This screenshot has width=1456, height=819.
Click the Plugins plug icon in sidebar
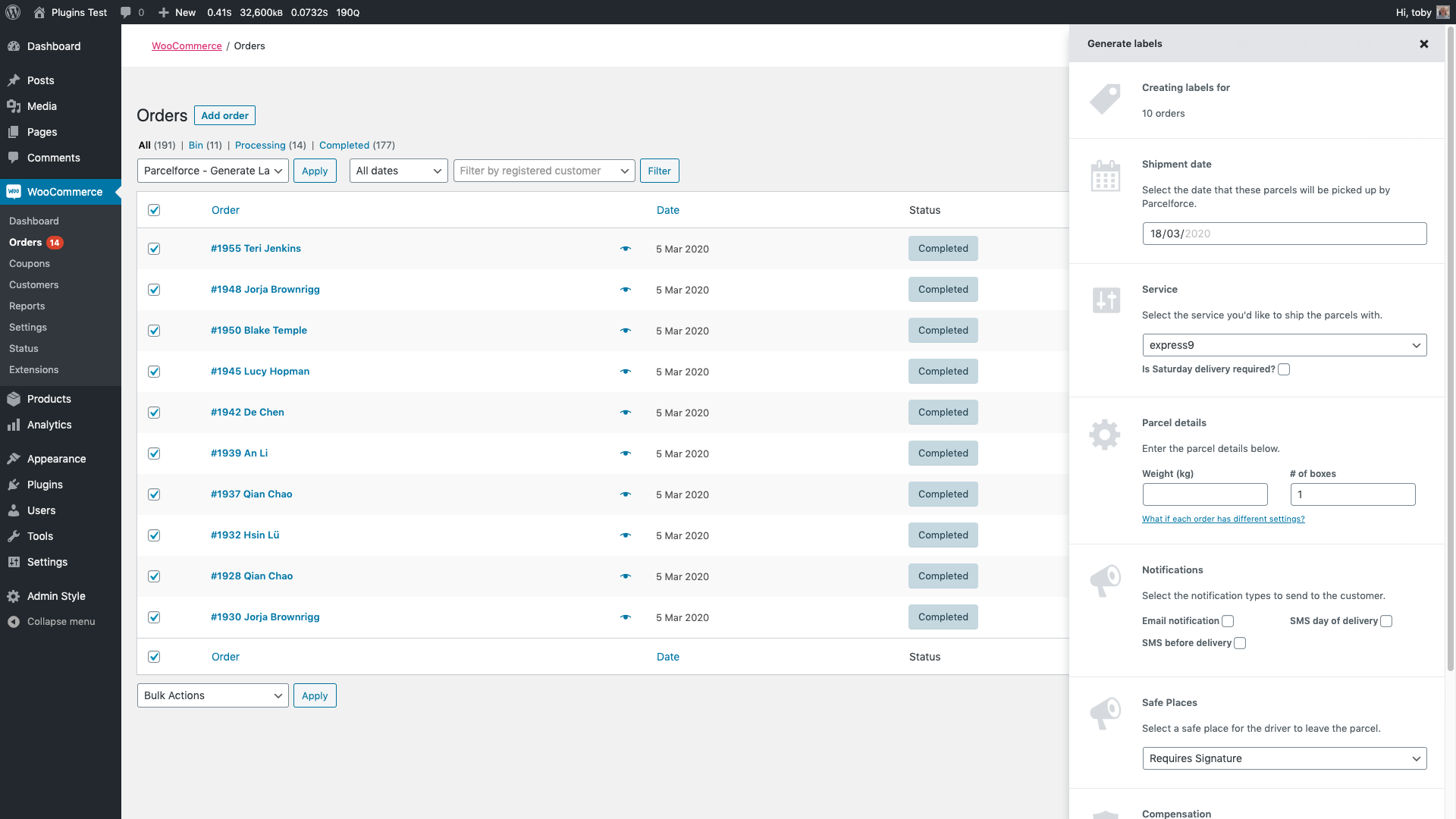pos(14,485)
